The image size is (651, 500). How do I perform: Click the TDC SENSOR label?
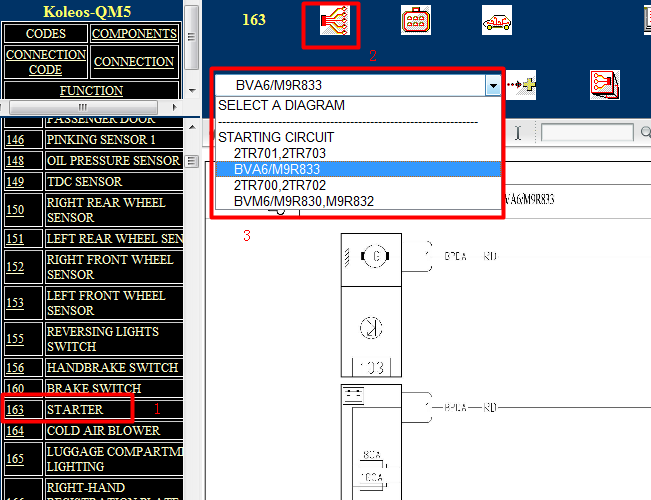coord(84,182)
